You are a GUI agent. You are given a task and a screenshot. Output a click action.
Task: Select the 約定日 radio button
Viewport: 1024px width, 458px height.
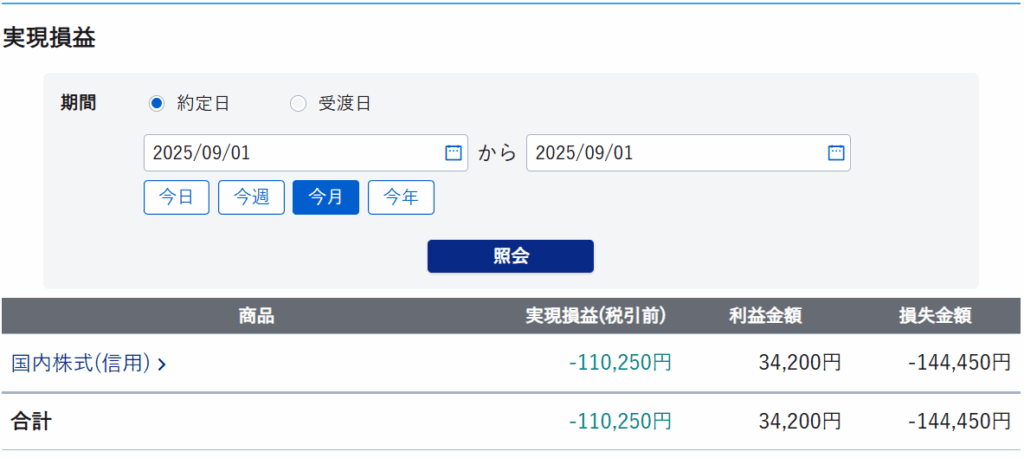point(156,103)
